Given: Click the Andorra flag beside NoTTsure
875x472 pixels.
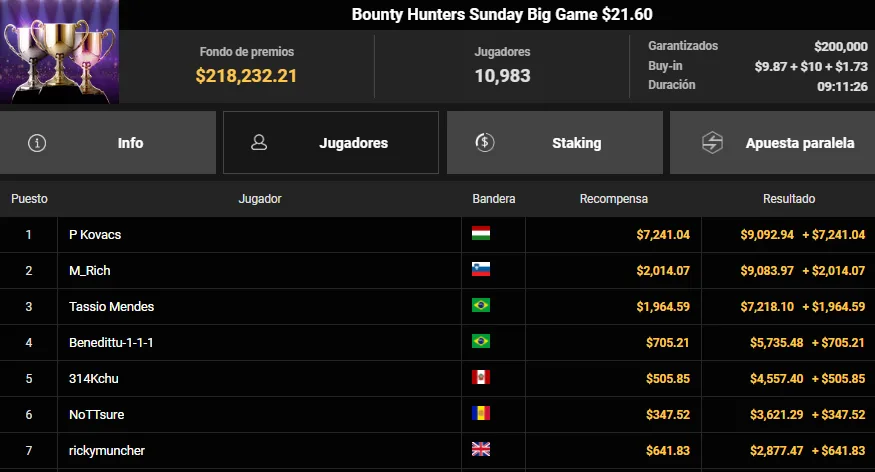Looking at the screenshot, I should [480, 413].
